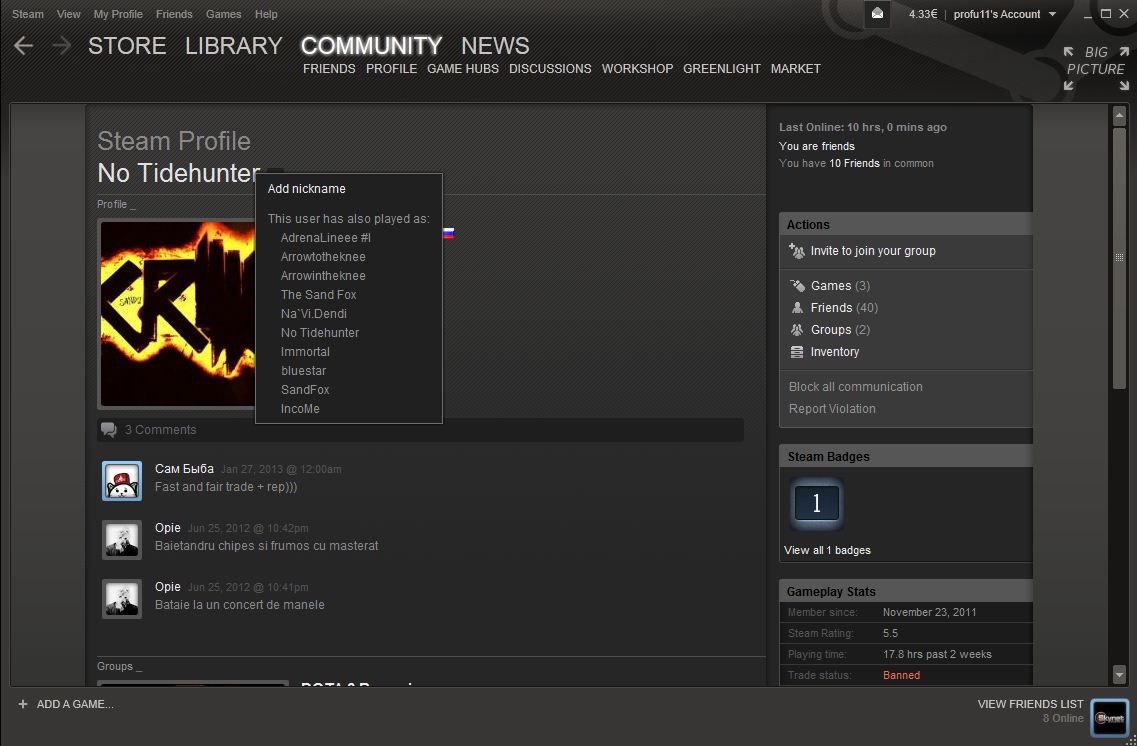Click the Friends person icon
The height and width of the screenshot is (746, 1137).
797,307
